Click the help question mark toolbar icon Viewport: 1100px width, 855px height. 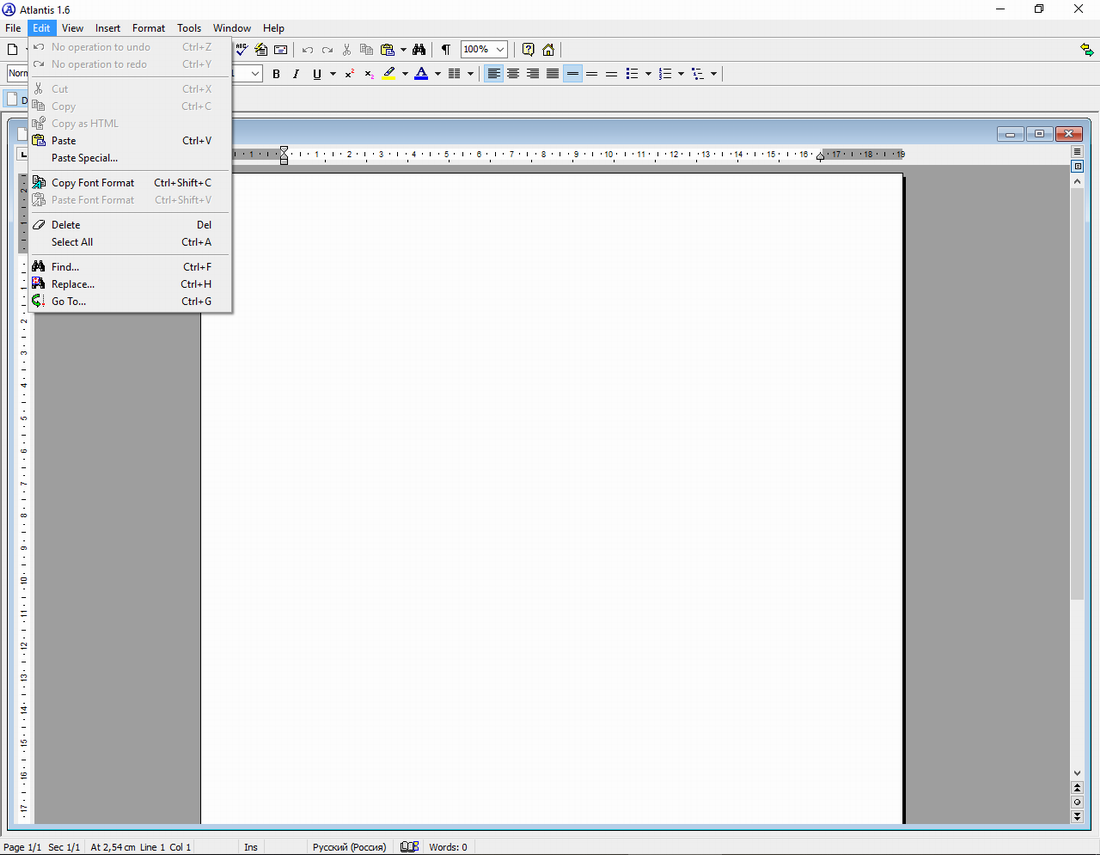coord(528,49)
